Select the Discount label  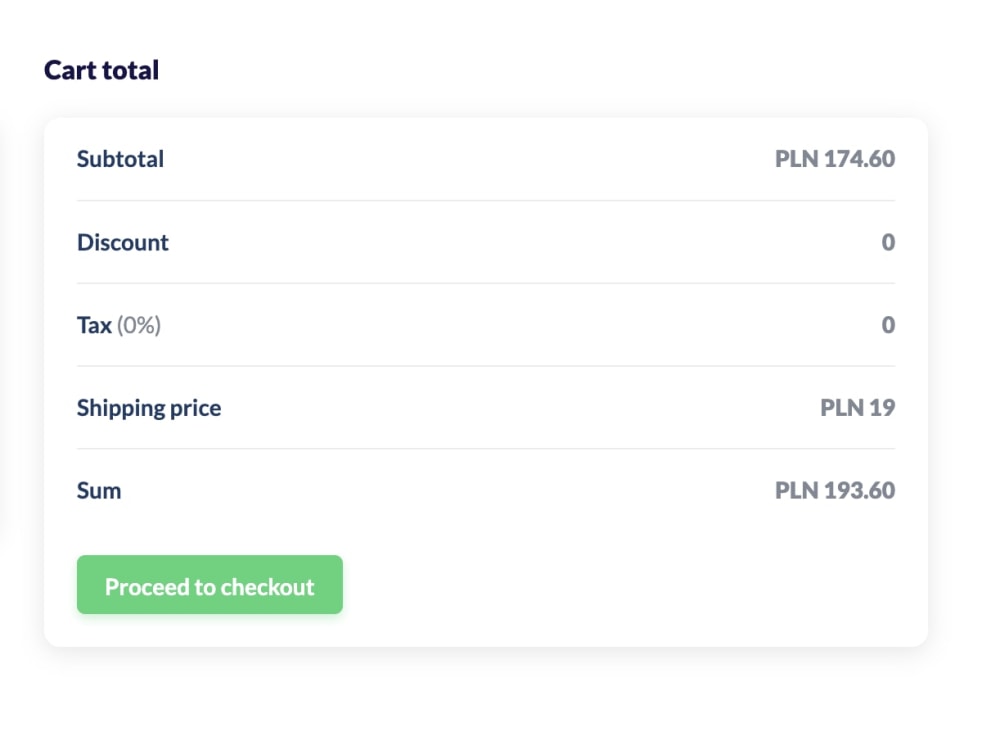pyautogui.click(x=123, y=242)
